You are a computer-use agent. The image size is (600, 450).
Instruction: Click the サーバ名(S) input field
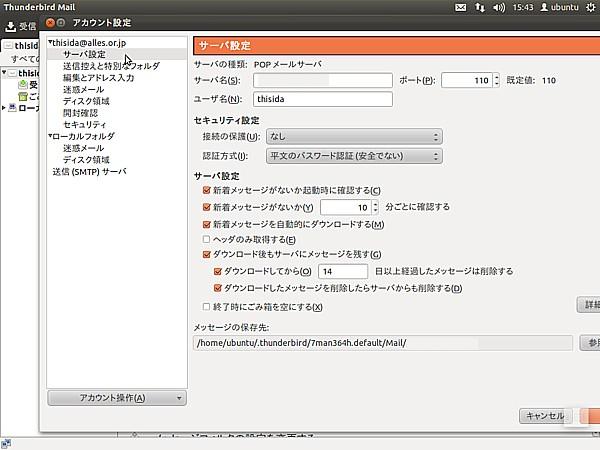323,80
